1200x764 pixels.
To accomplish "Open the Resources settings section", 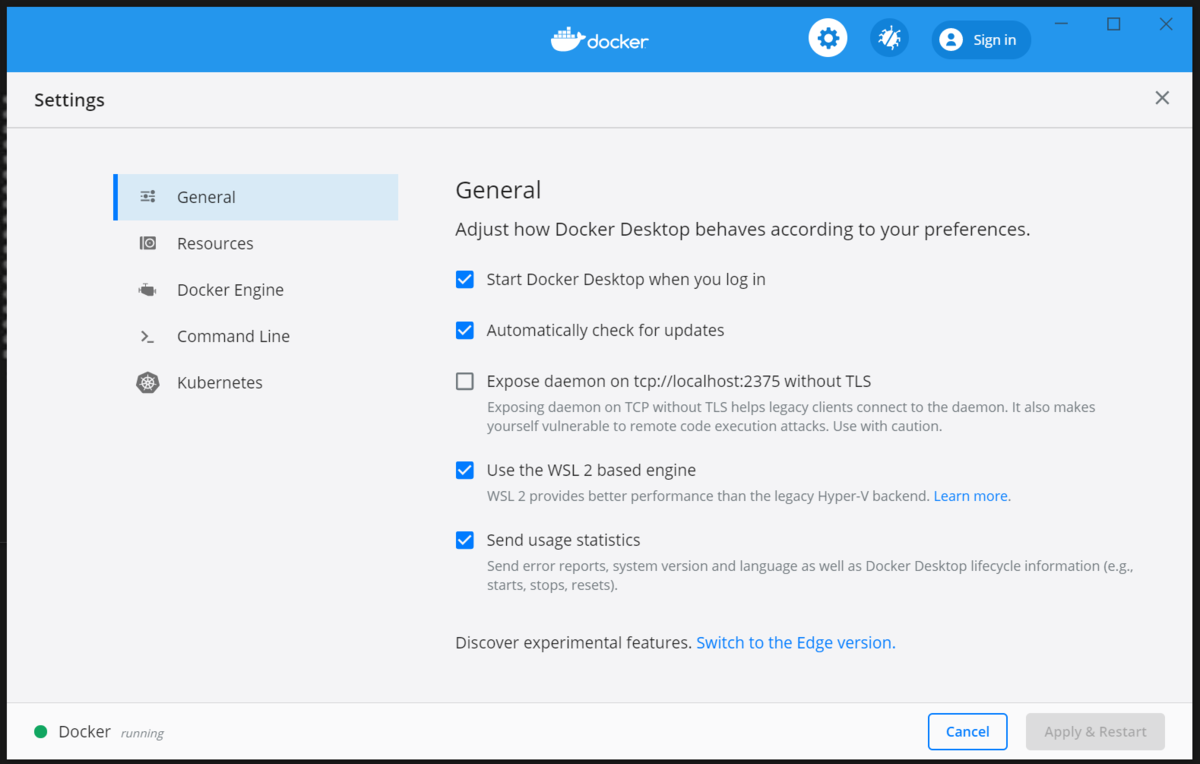I will point(215,243).
